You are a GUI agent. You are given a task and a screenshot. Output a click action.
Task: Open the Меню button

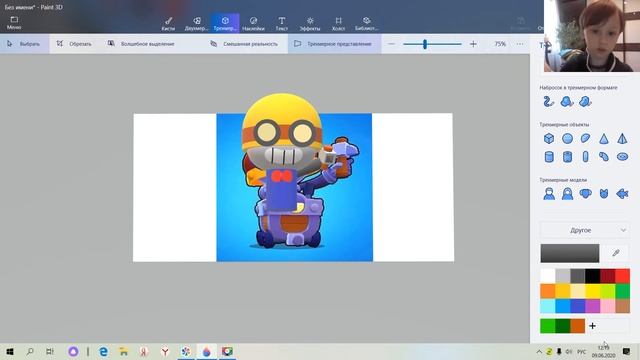(14, 23)
